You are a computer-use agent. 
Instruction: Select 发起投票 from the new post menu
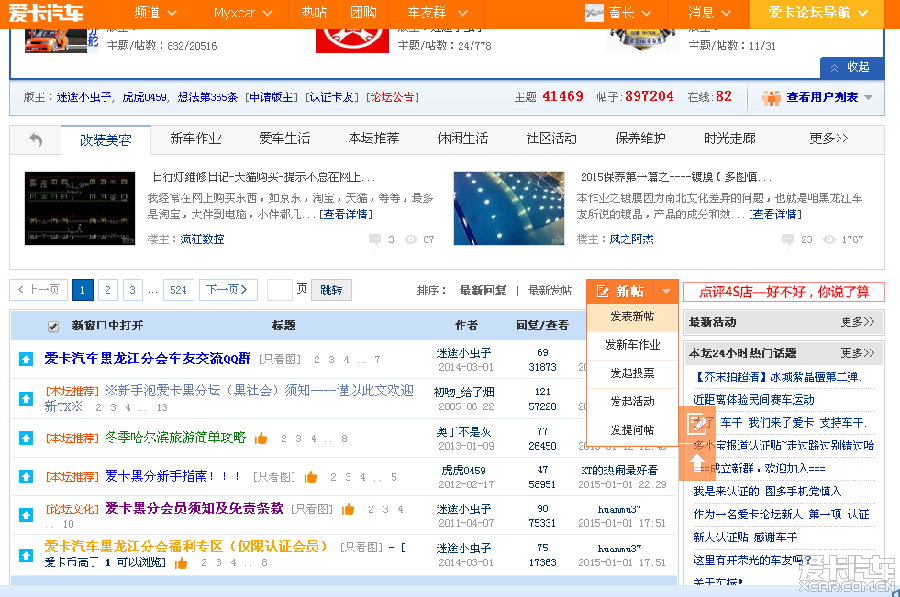[632, 373]
